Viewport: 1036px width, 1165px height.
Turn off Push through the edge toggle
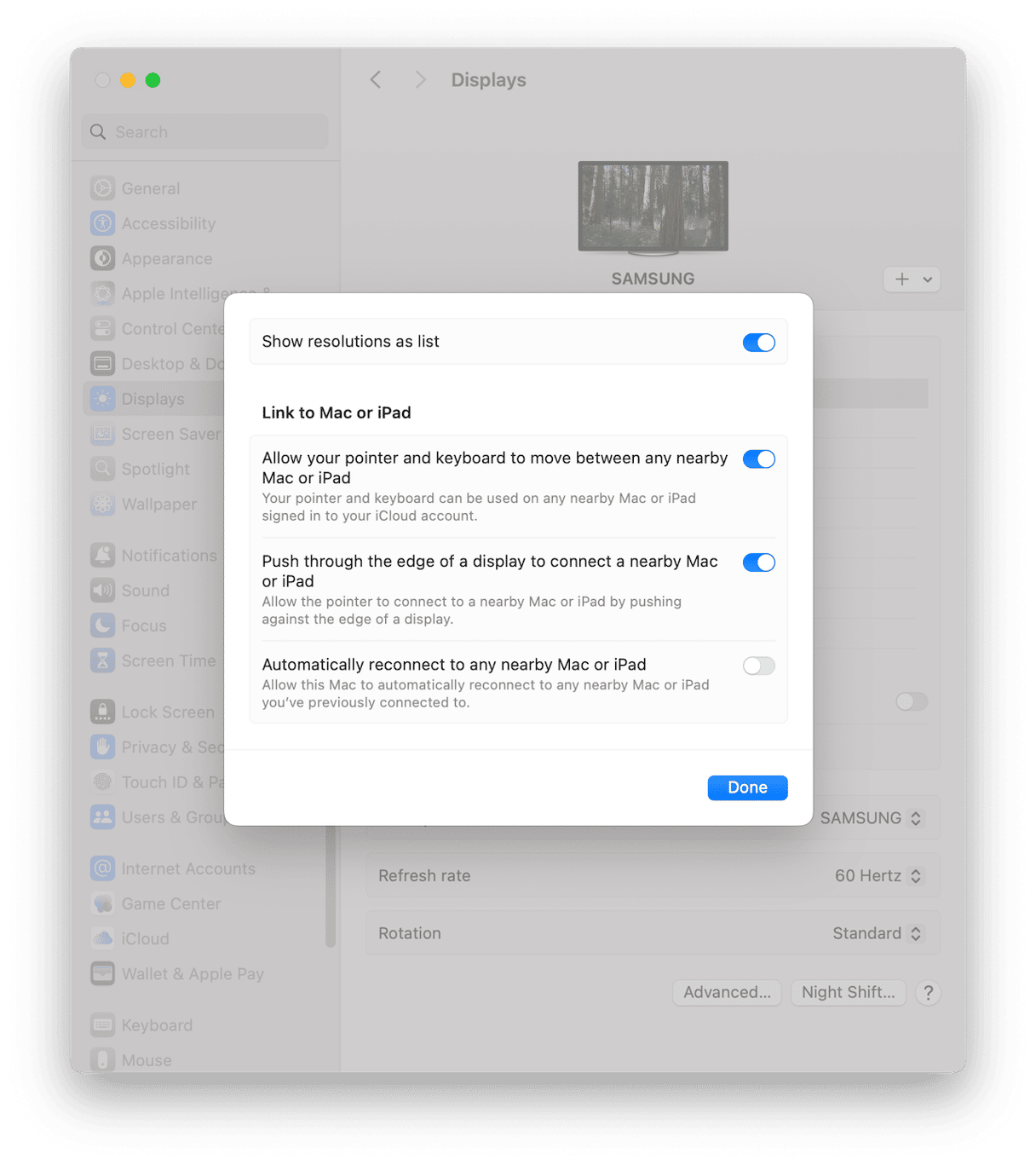[x=758, y=562]
